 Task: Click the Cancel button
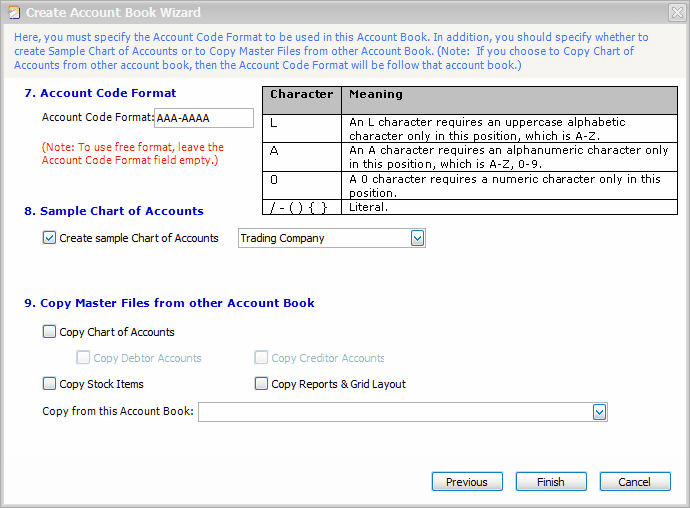(635, 482)
